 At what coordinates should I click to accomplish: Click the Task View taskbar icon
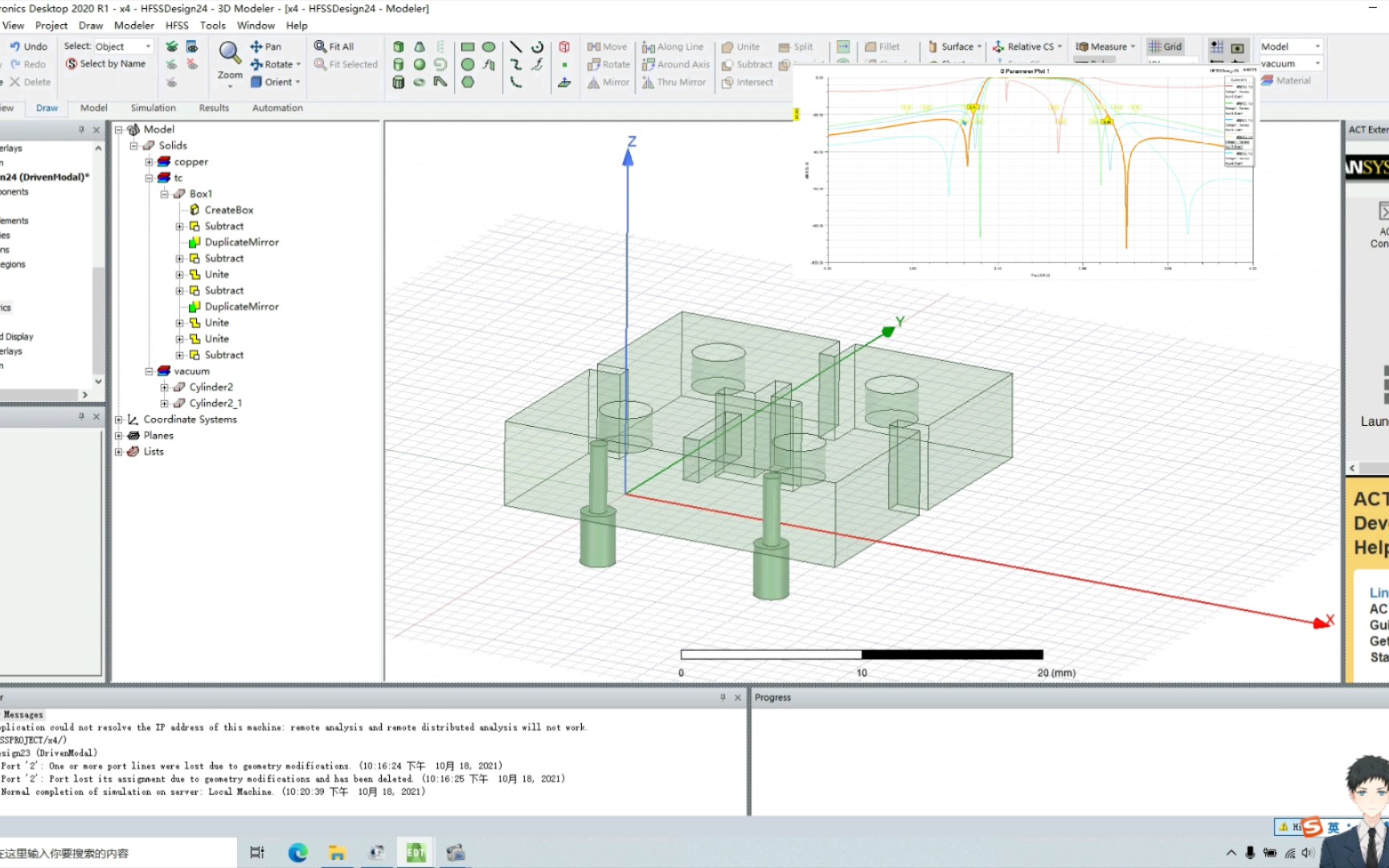click(257, 853)
